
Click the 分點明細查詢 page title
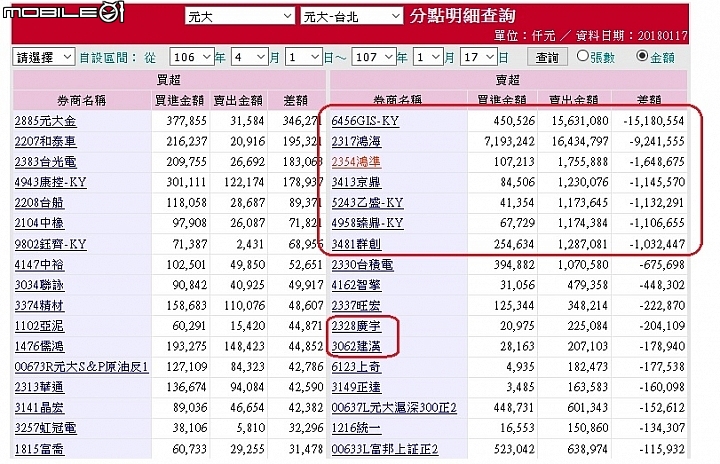point(462,16)
